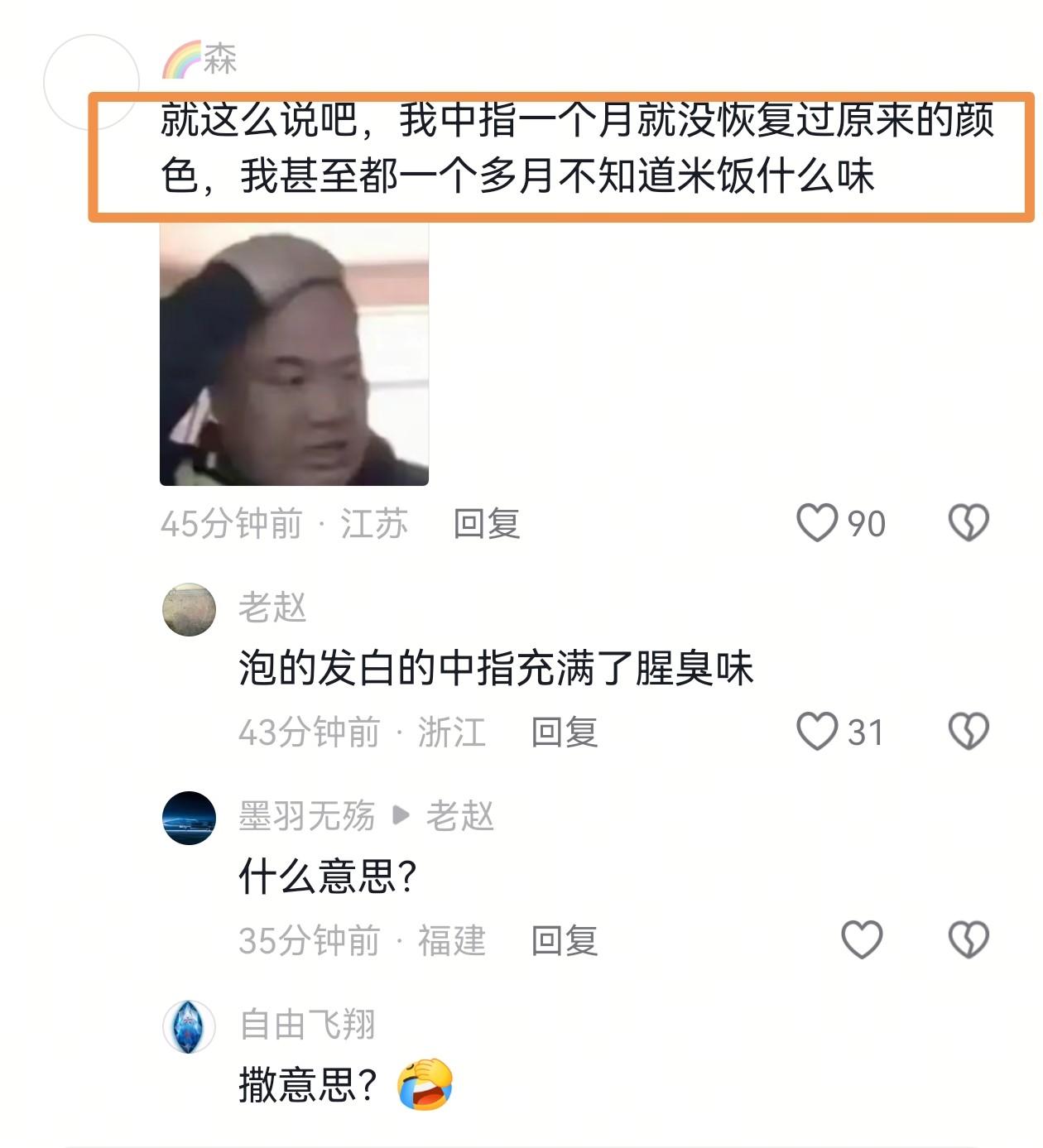Open username 森 with rainbow emoji
This screenshot has height=1148, width=1043.
(199, 59)
